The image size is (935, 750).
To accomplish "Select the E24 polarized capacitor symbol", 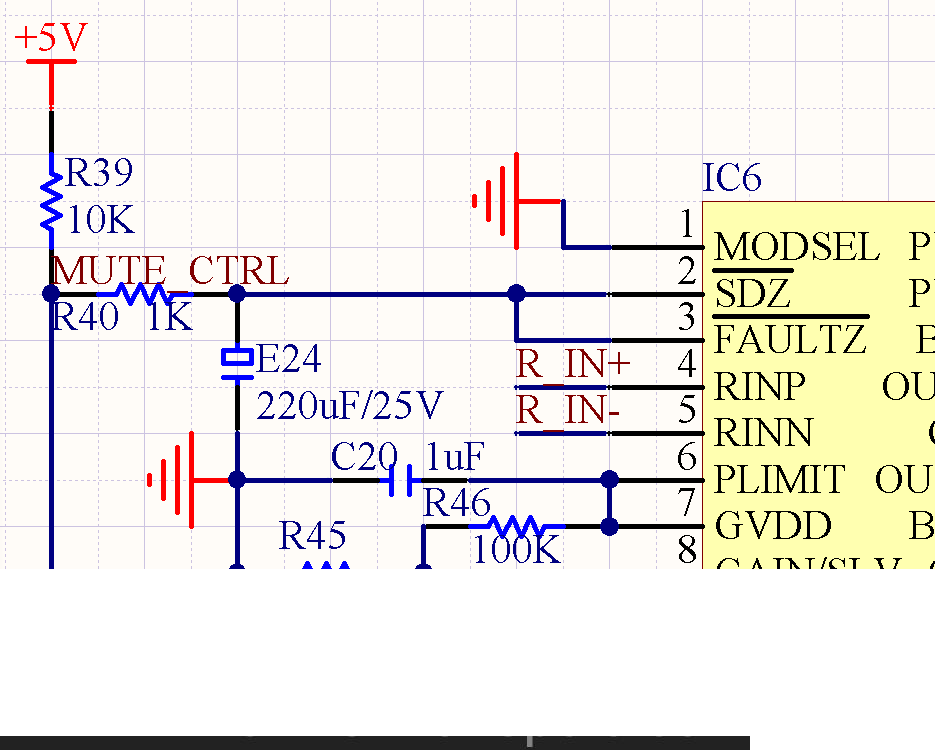I will [x=237, y=364].
